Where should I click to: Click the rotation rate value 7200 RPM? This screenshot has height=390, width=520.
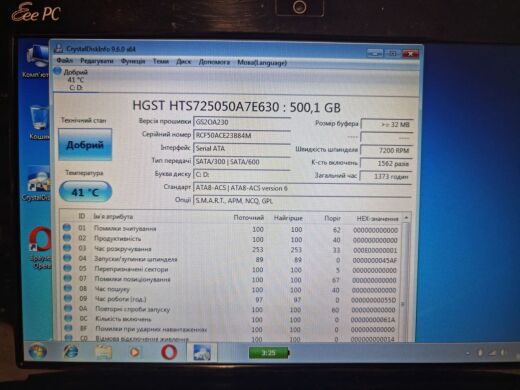(387, 150)
